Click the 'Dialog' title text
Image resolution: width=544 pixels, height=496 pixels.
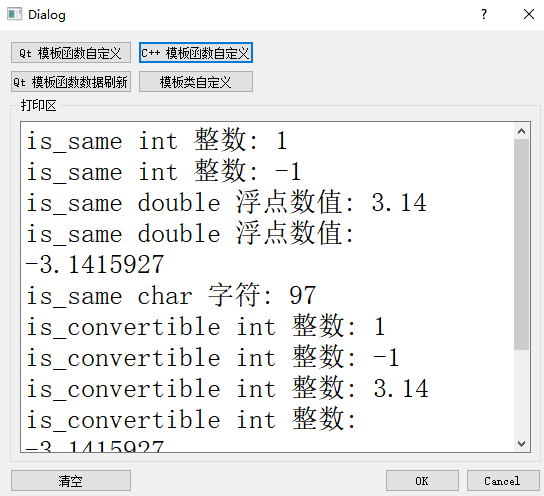coord(47,15)
